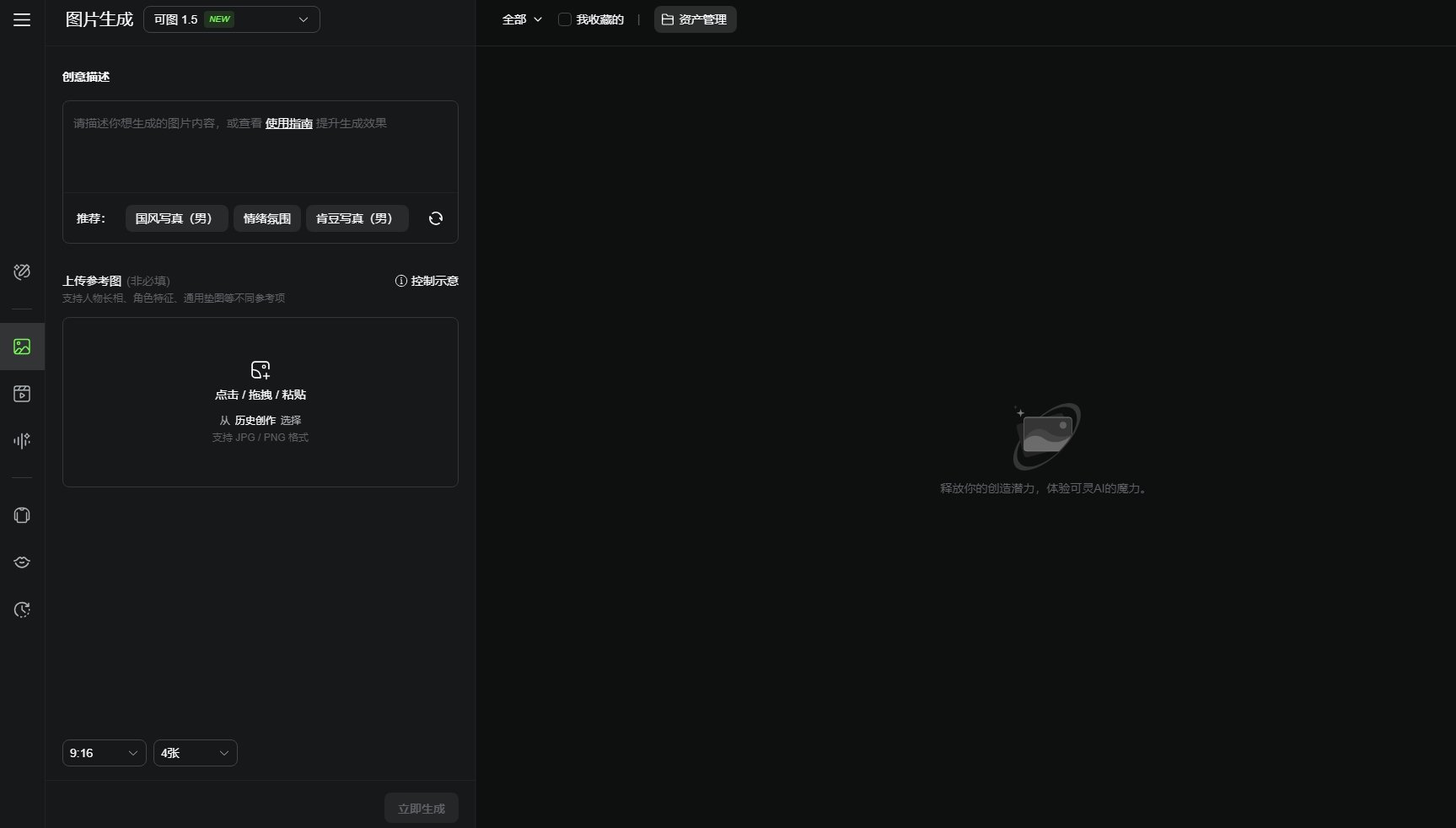Open the hamburger menu in top-left
Screen dimensions: 1456x828
click(x=22, y=19)
